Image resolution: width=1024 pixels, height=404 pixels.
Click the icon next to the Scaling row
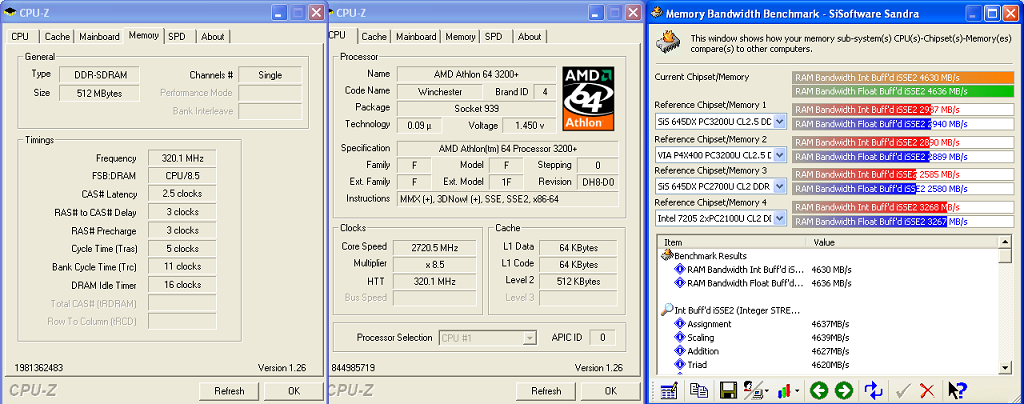[680, 337]
